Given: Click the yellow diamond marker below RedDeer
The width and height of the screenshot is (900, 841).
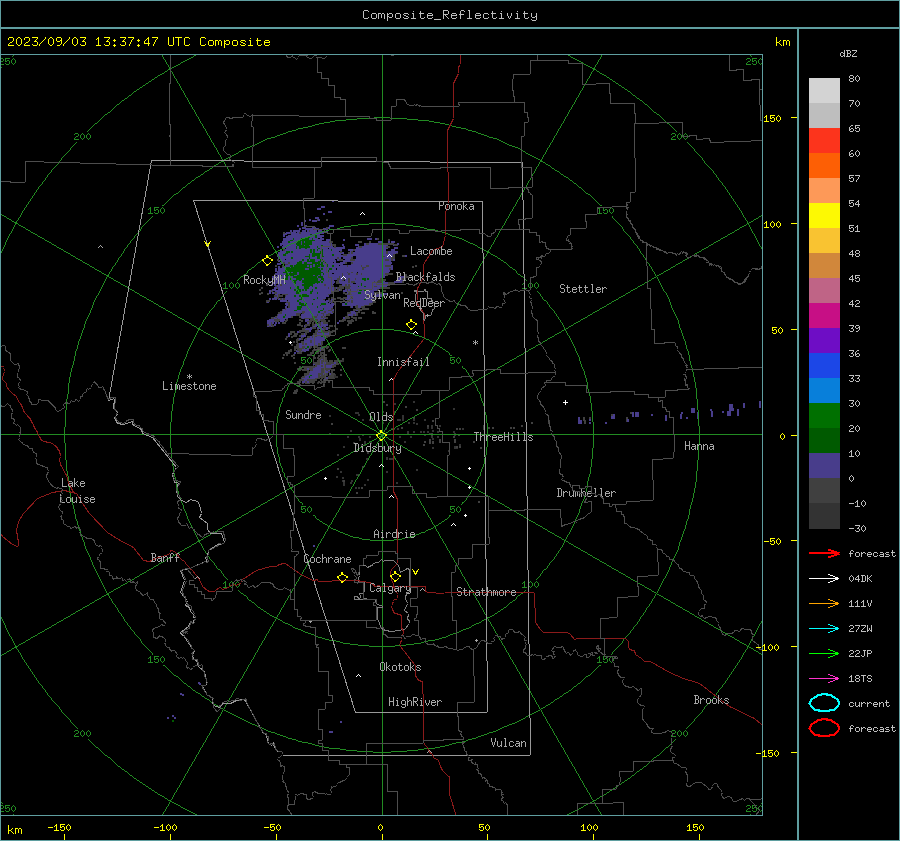Looking at the screenshot, I should [x=411, y=325].
